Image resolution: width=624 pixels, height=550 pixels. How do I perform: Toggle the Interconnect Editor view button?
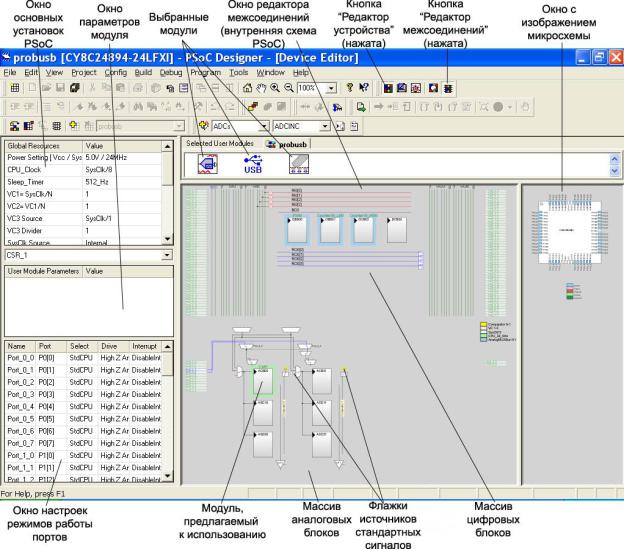448,88
